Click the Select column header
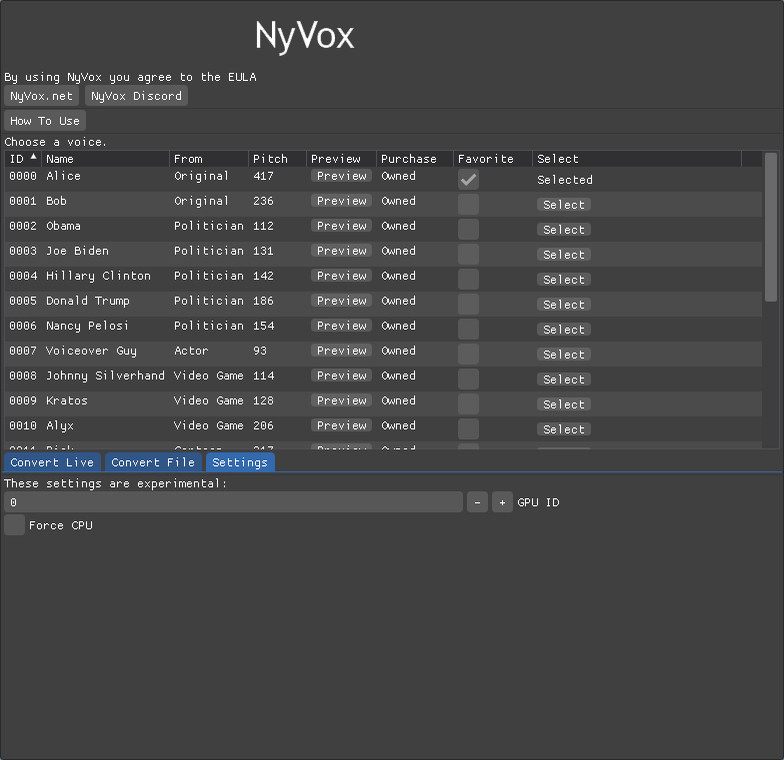The image size is (784, 760). 637,159
